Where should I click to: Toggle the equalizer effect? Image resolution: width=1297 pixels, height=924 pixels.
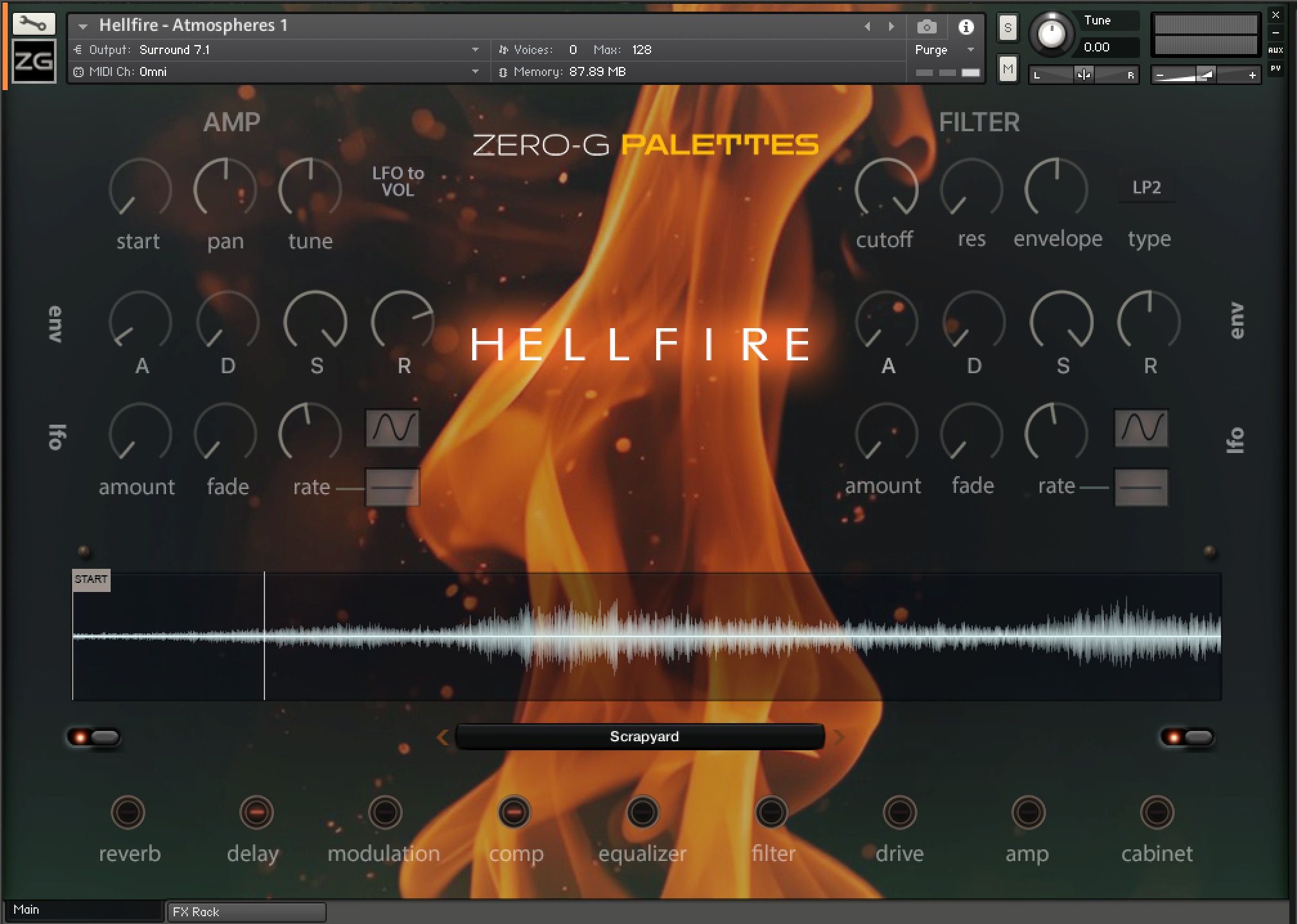tap(642, 813)
